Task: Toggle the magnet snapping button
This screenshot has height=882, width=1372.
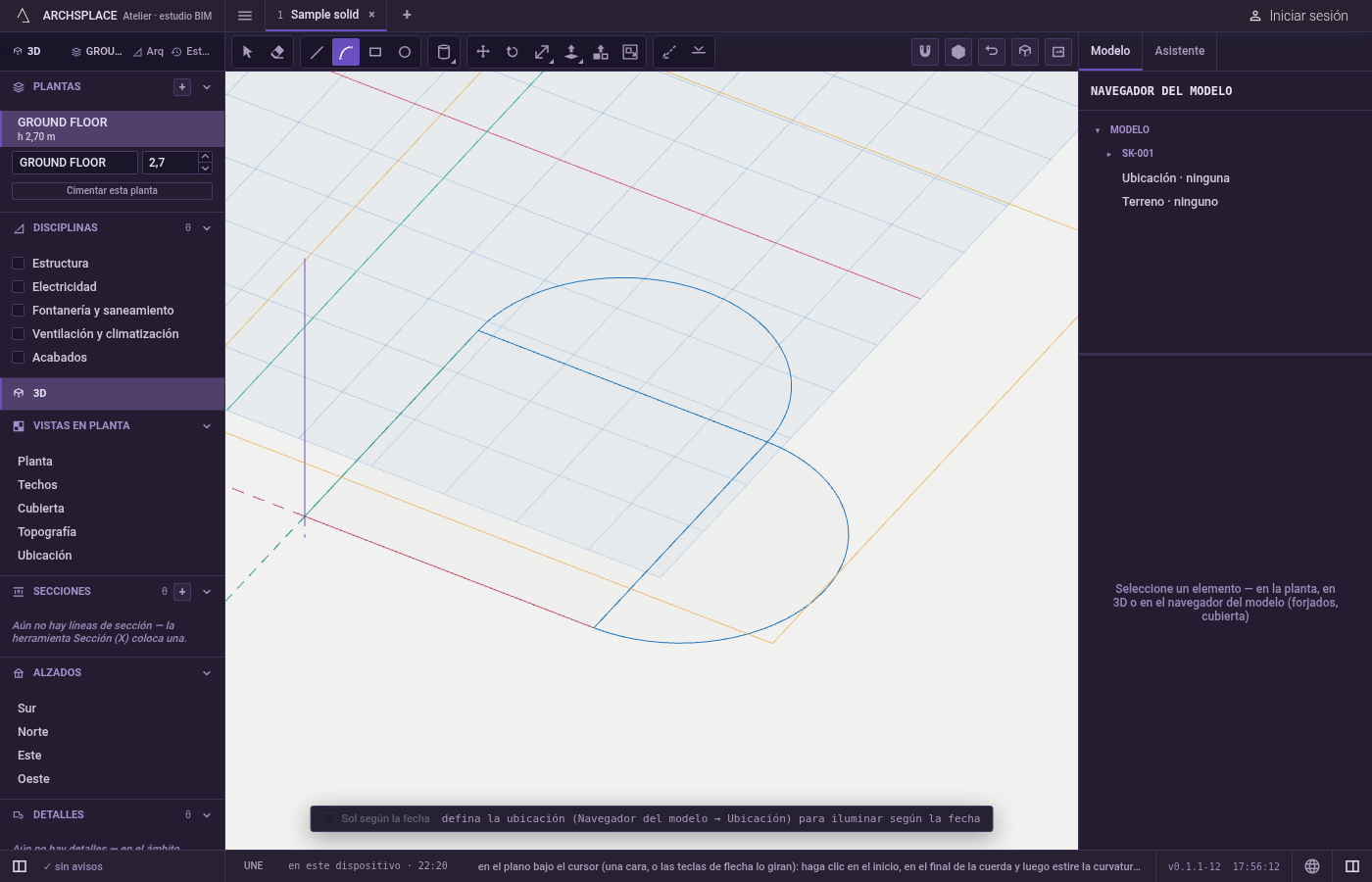Action: pyautogui.click(x=925, y=52)
